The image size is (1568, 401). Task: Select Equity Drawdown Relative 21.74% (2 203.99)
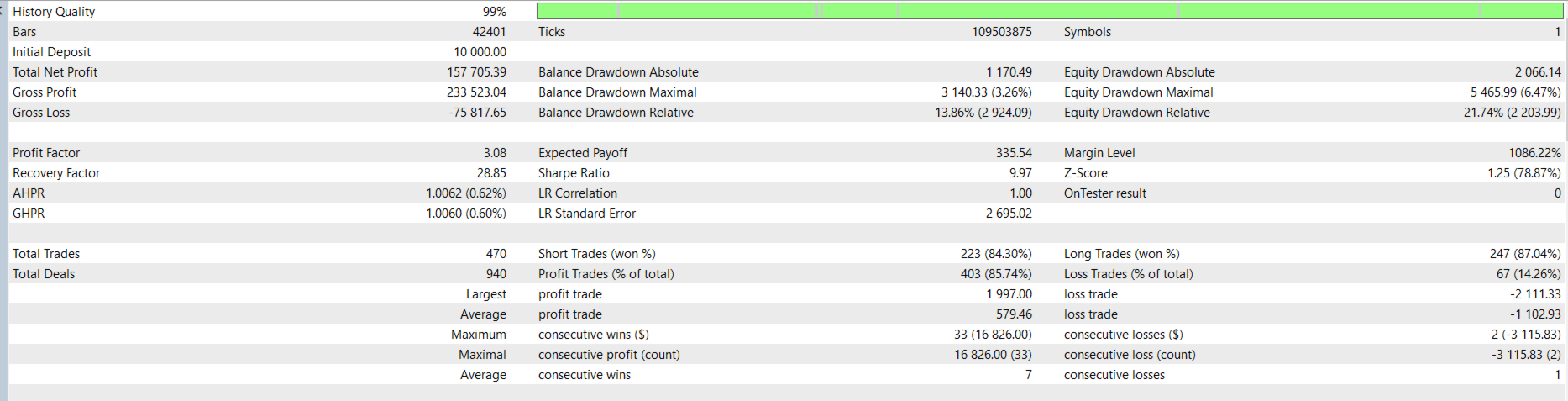point(1513,113)
